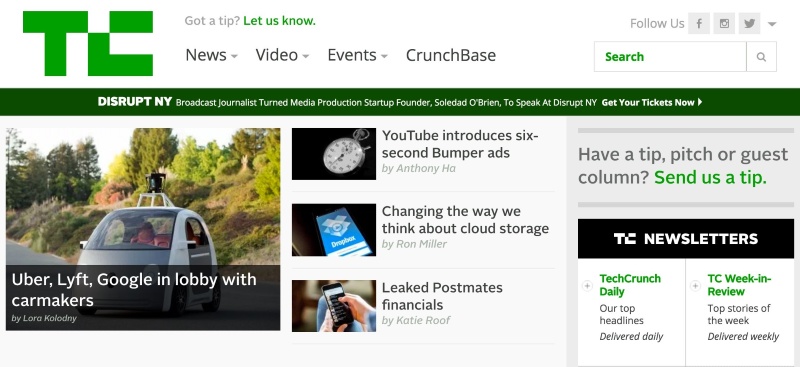Click the magnifying glass search button

[x=761, y=57]
